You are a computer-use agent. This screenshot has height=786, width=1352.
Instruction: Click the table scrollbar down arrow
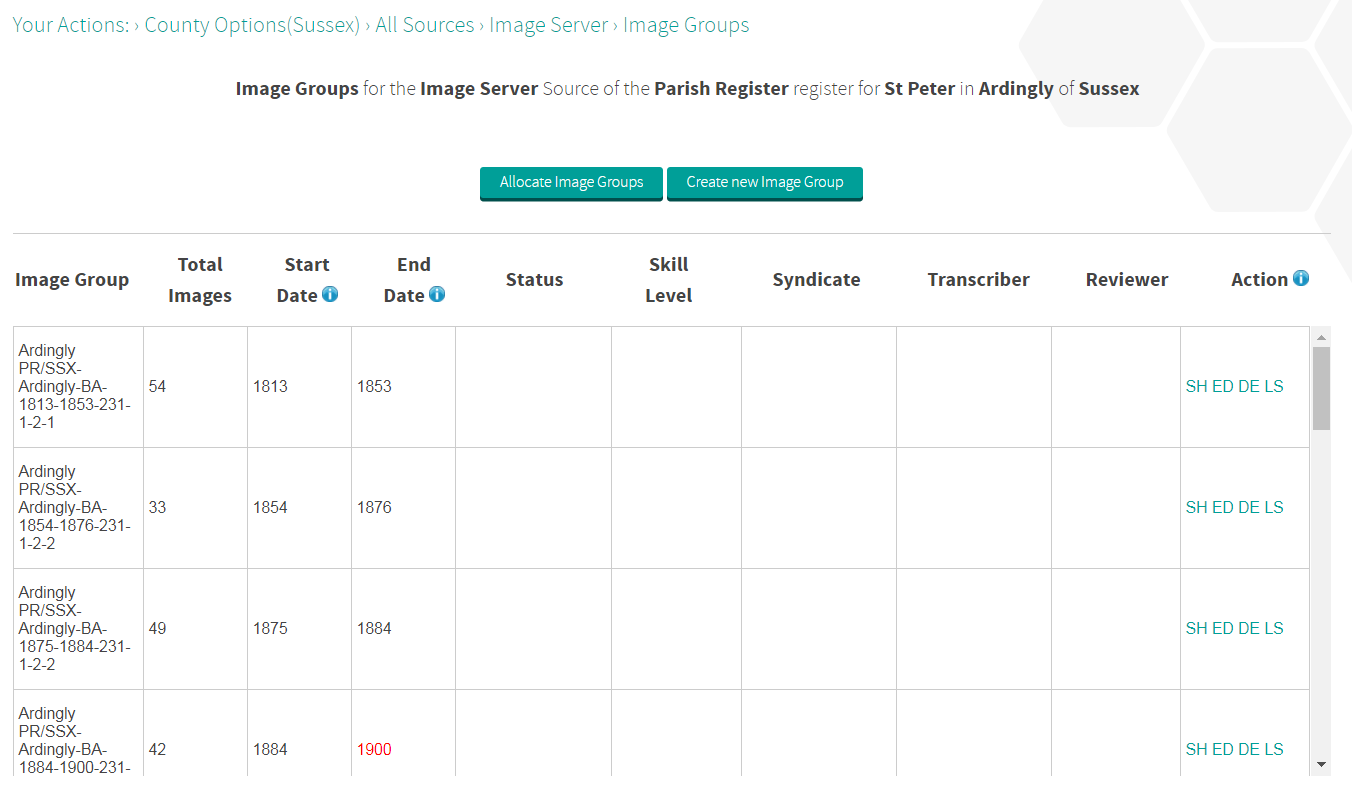click(1321, 765)
